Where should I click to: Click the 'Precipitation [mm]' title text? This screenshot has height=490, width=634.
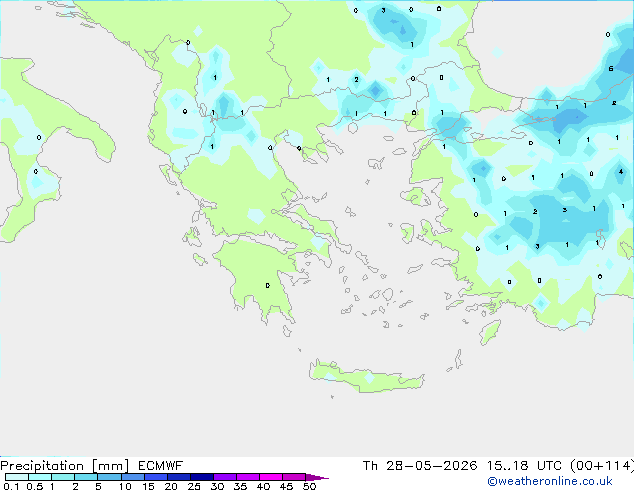click(x=65, y=466)
